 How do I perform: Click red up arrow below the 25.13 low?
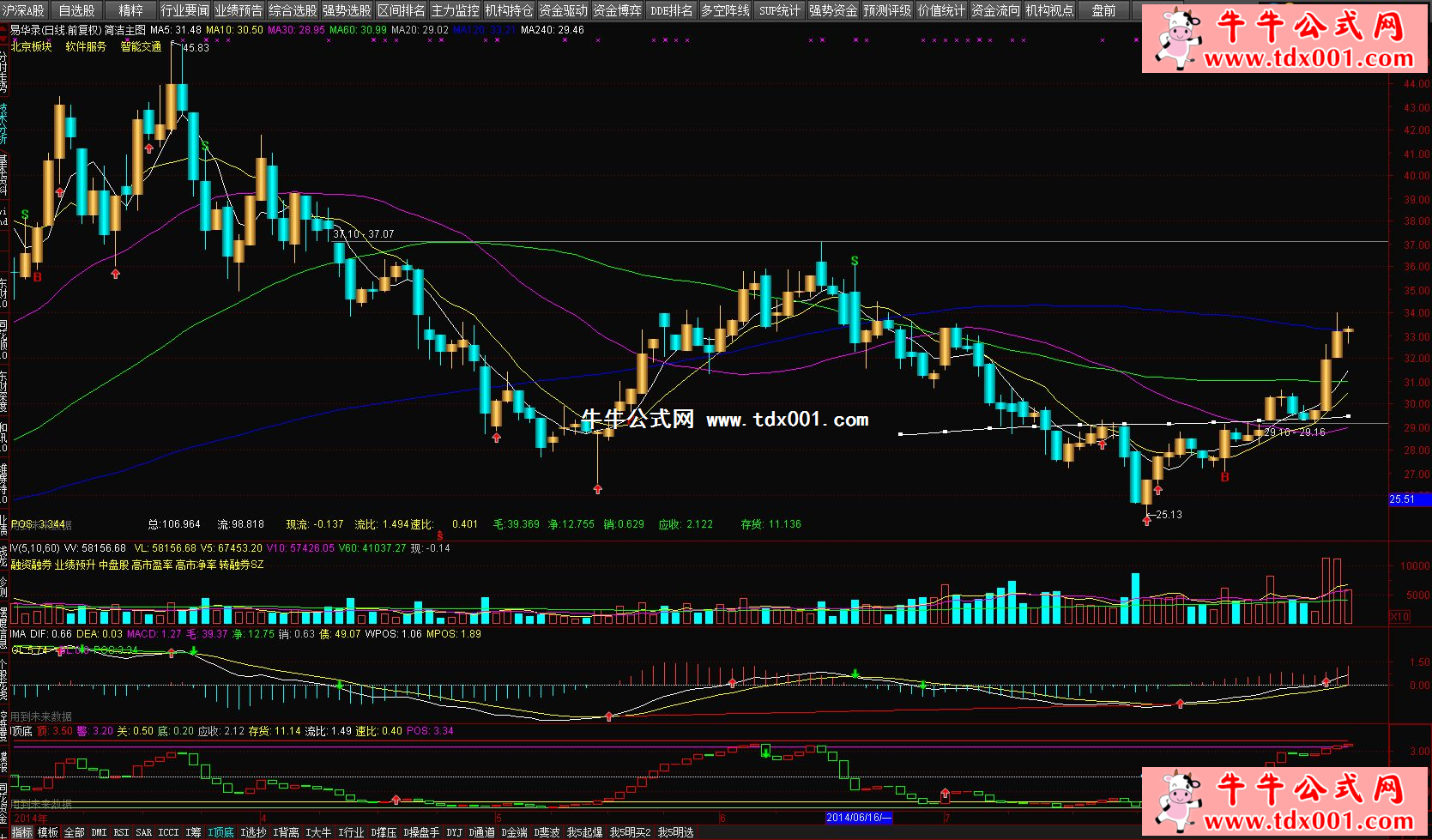click(x=1146, y=520)
